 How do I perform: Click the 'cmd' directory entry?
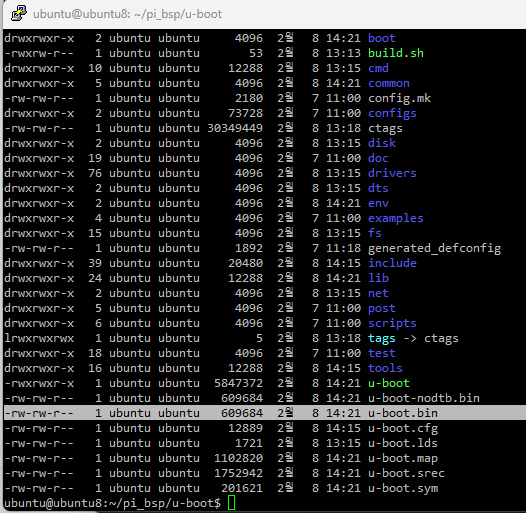click(378, 68)
